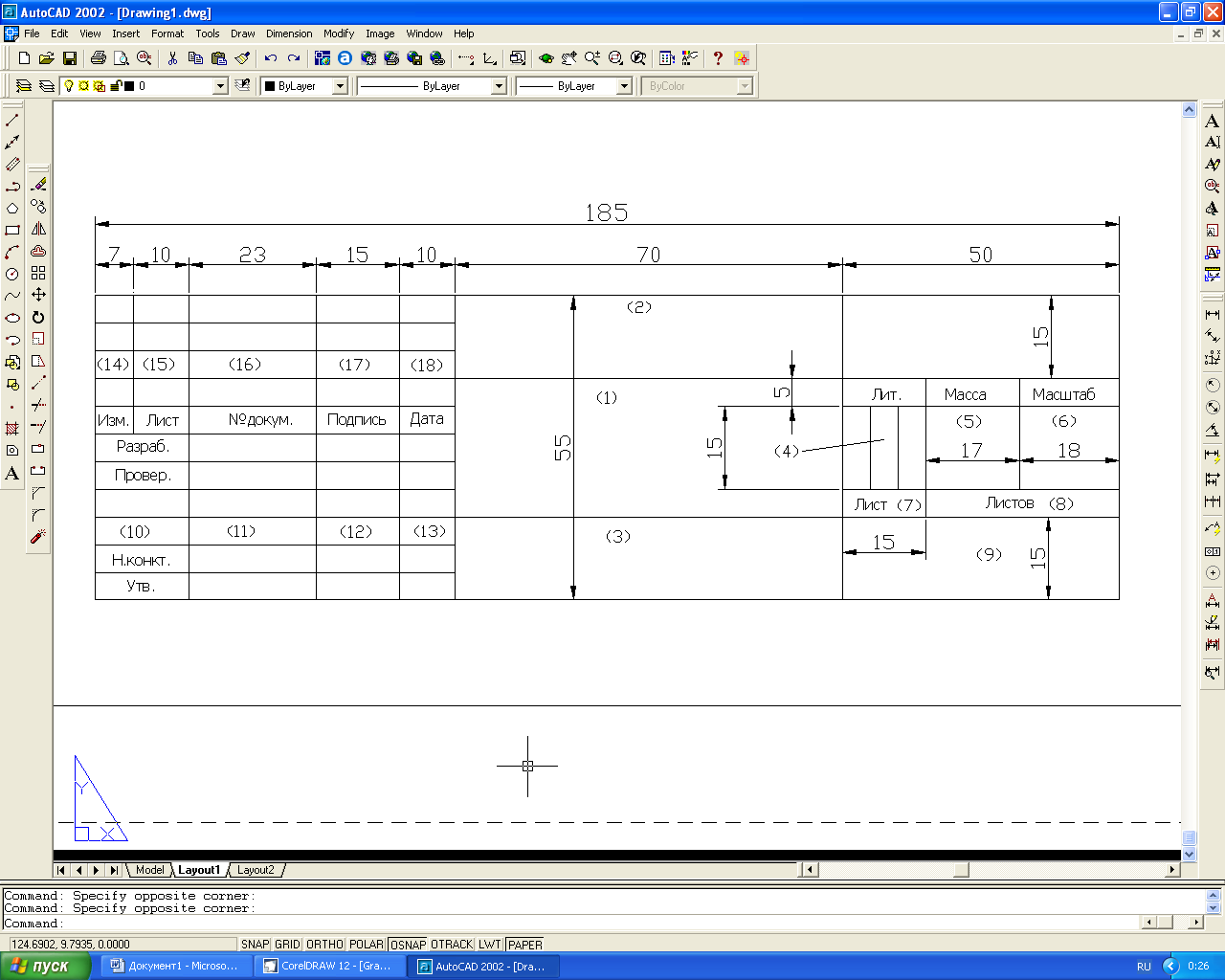Click the coordinates readout 124.6902, 9.7935
Image resolution: width=1225 pixels, height=980 pixels.
click(121, 945)
